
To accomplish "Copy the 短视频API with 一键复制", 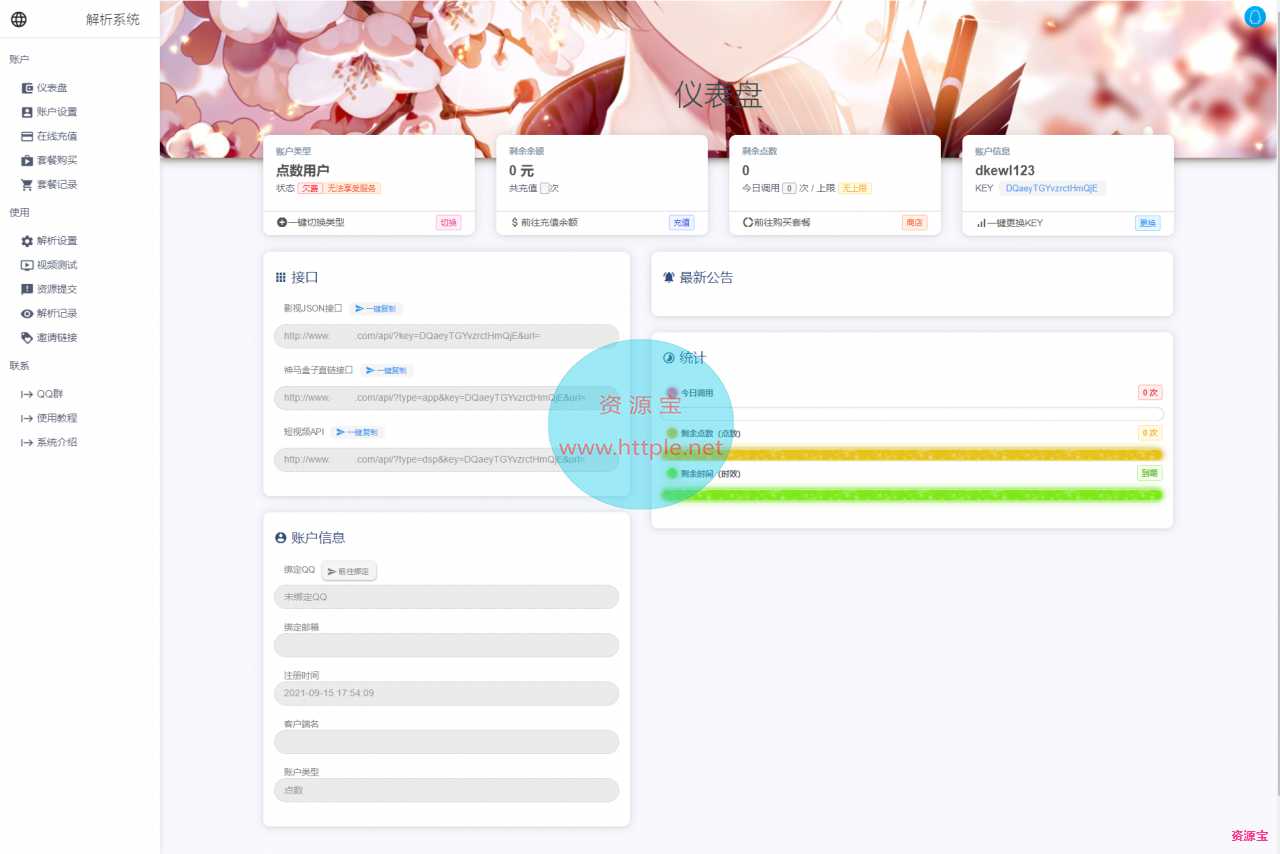I will 357,432.
